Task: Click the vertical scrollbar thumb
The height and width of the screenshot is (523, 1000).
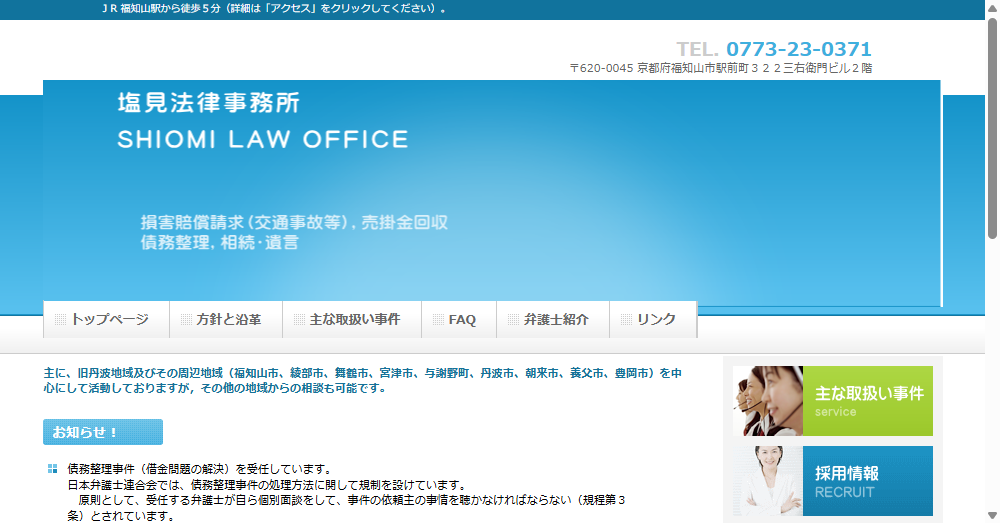Action: point(992,130)
